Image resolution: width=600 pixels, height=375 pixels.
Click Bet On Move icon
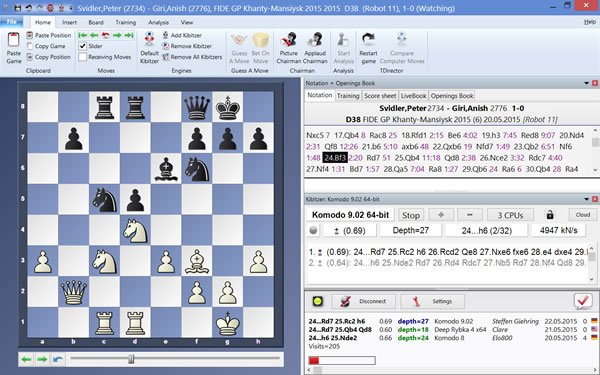(261, 41)
